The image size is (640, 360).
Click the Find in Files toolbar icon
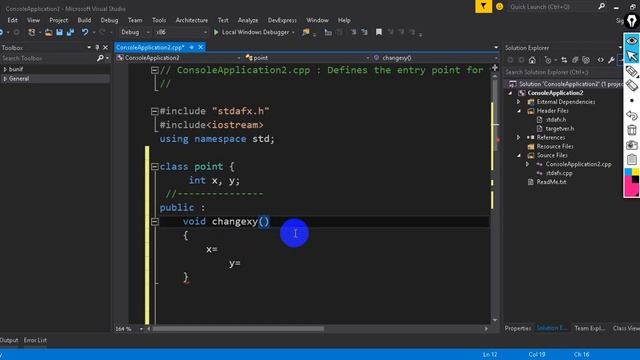306,32
